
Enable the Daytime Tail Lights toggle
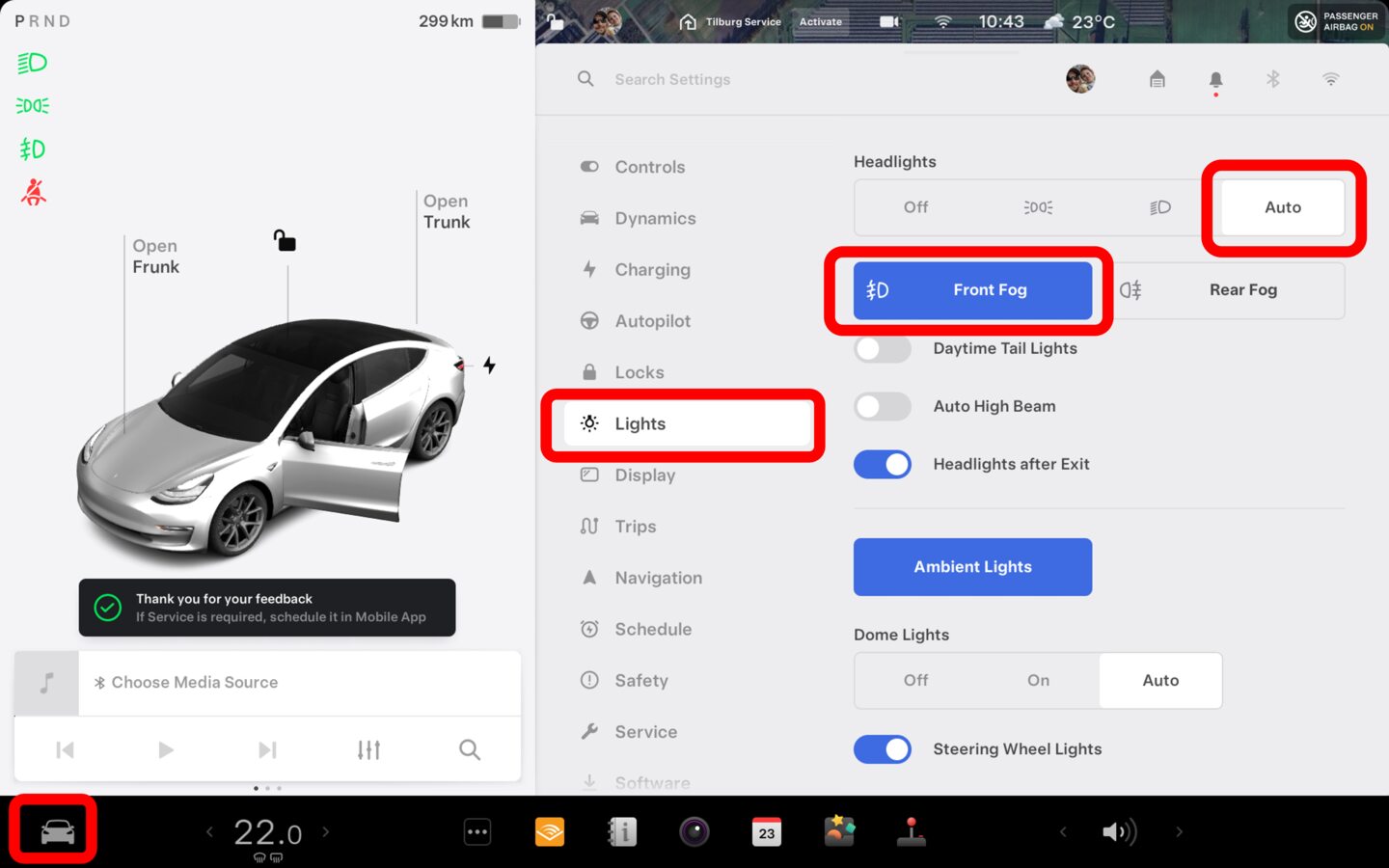click(x=883, y=348)
